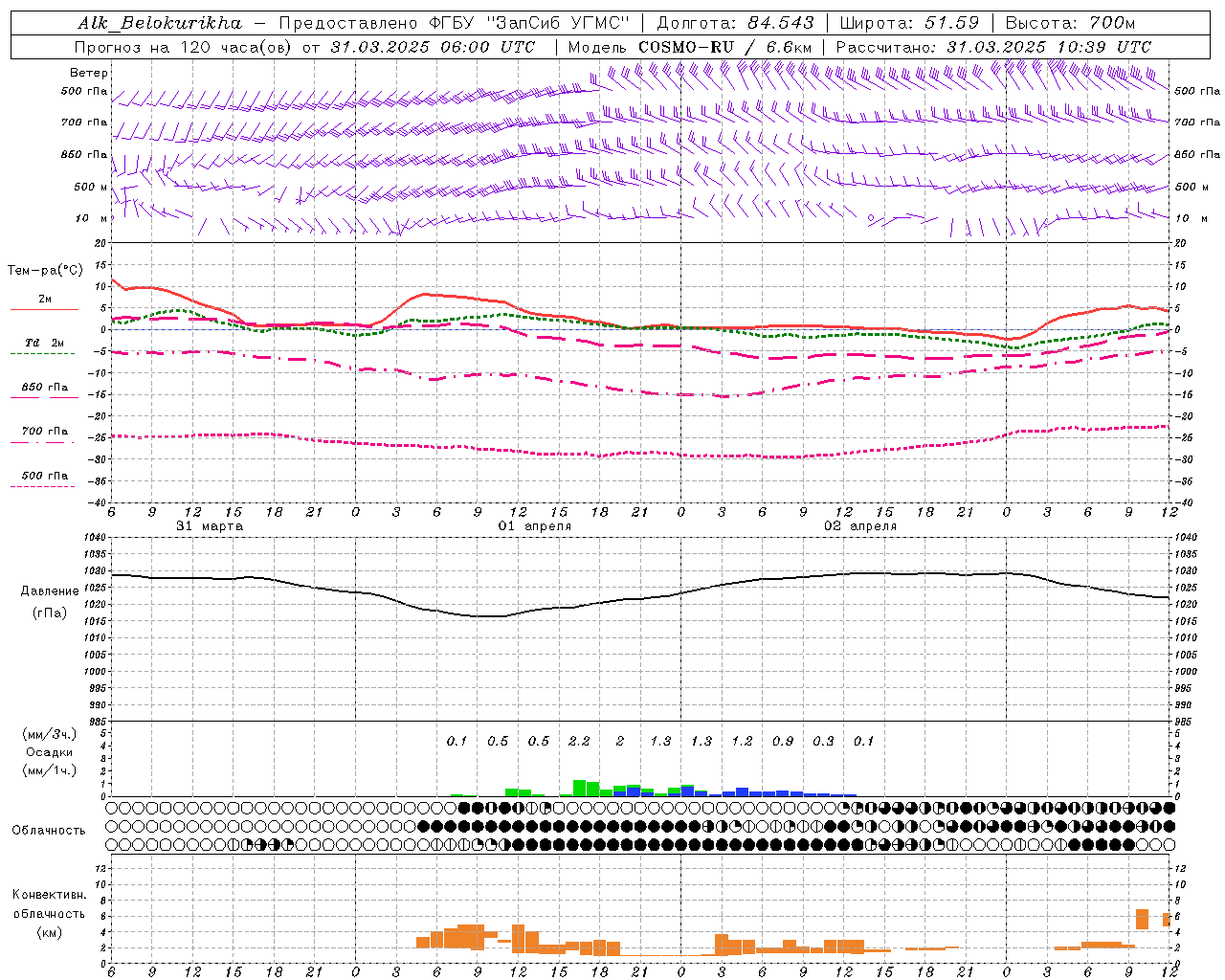Click the 'Широта: 51.59' header value
Screen dimensions: 1225x980
tap(909, 22)
